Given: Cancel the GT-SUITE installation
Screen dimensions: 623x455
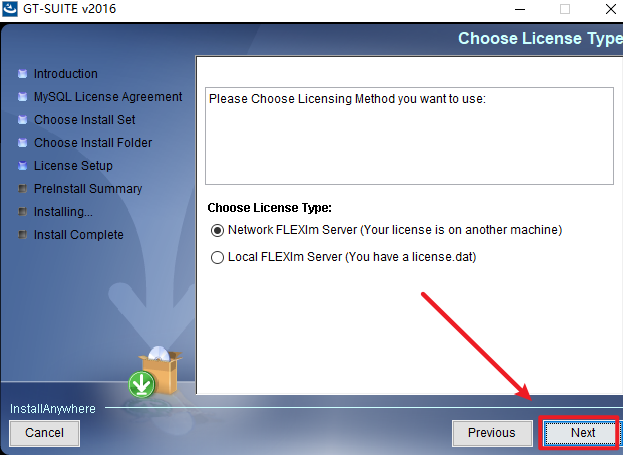Looking at the screenshot, I should (44, 433).
